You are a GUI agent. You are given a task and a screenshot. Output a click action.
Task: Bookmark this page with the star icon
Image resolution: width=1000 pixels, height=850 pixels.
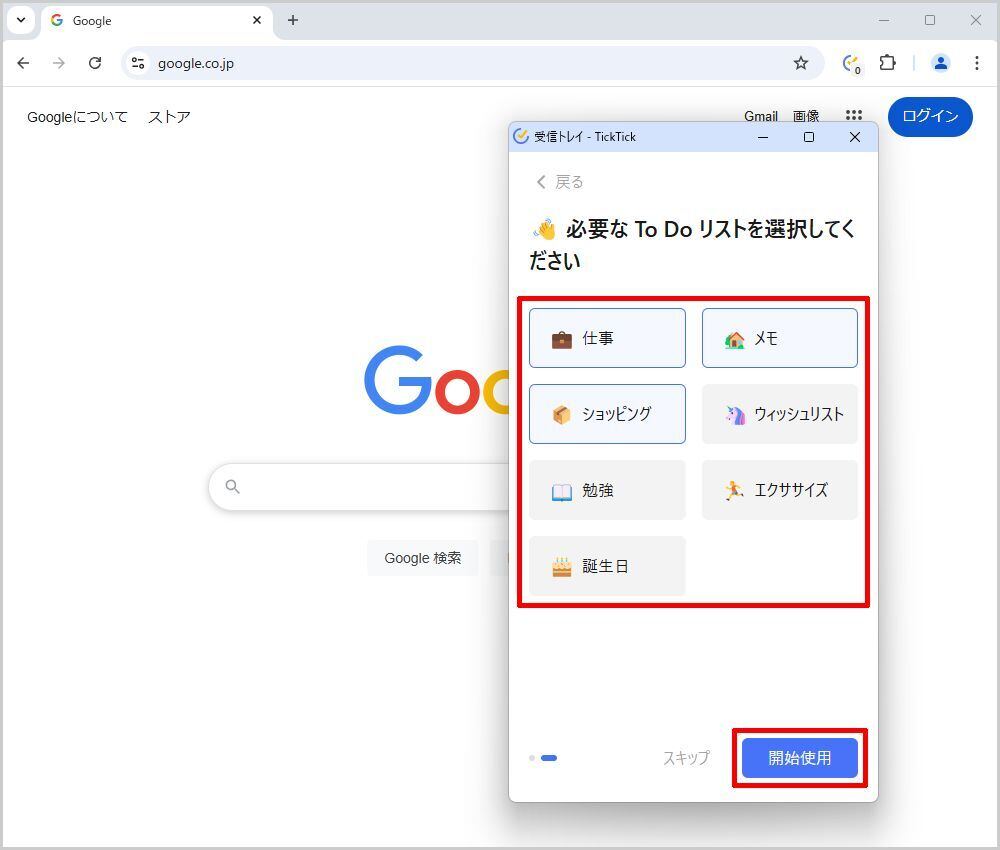[x=800, y=63]
